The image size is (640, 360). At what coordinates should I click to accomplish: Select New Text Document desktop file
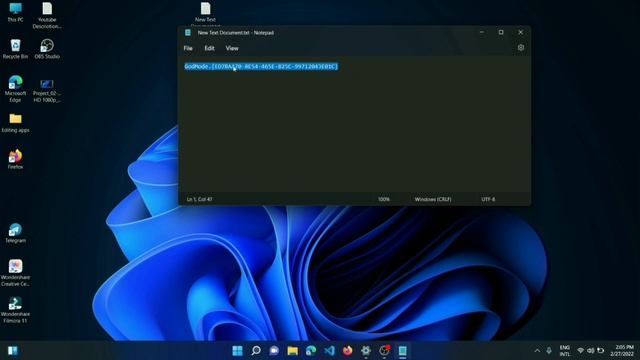click(205, 13)
